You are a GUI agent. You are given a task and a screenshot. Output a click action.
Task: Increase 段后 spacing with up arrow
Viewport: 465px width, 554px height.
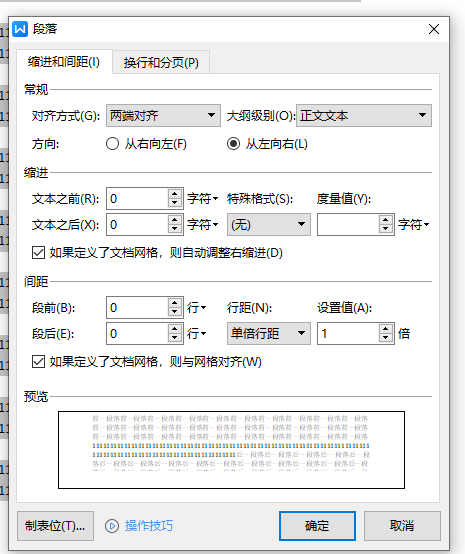pyautogui.click(x=175, y=329)
